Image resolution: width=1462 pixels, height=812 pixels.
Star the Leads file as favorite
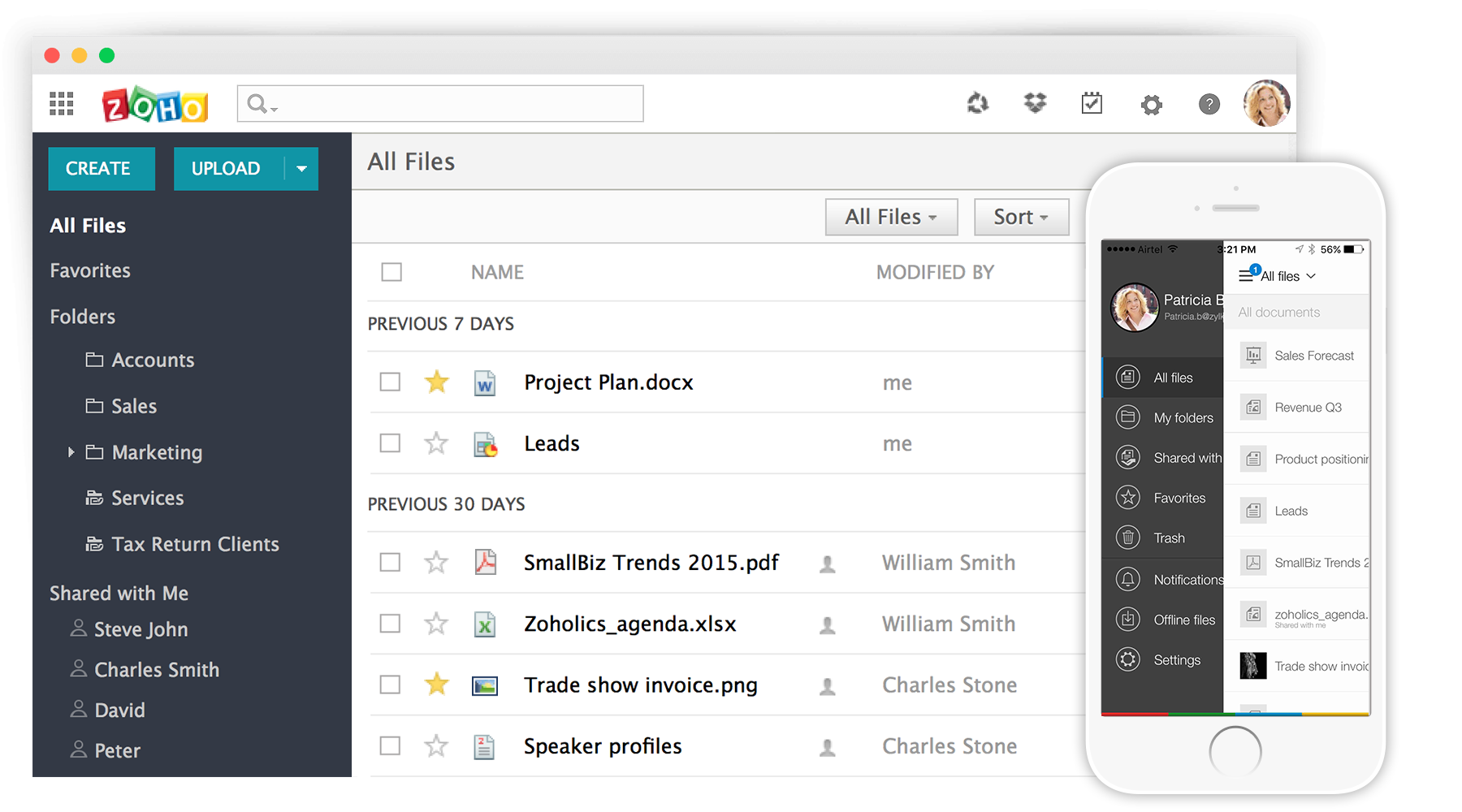[x=436, y=443]
